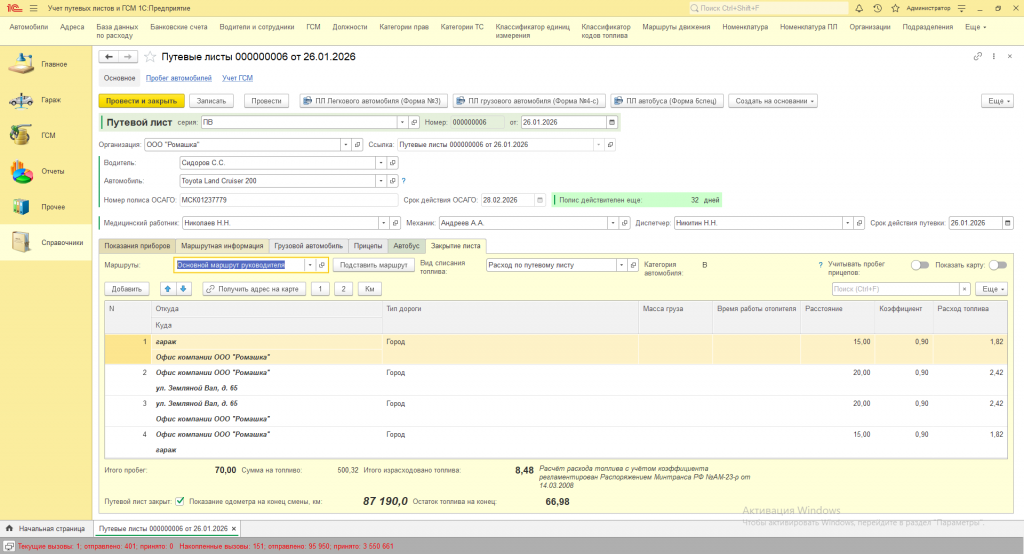Viewport: 1024px width, 554px height.
Task: Open calendar picker for document date
Action: 612,122
